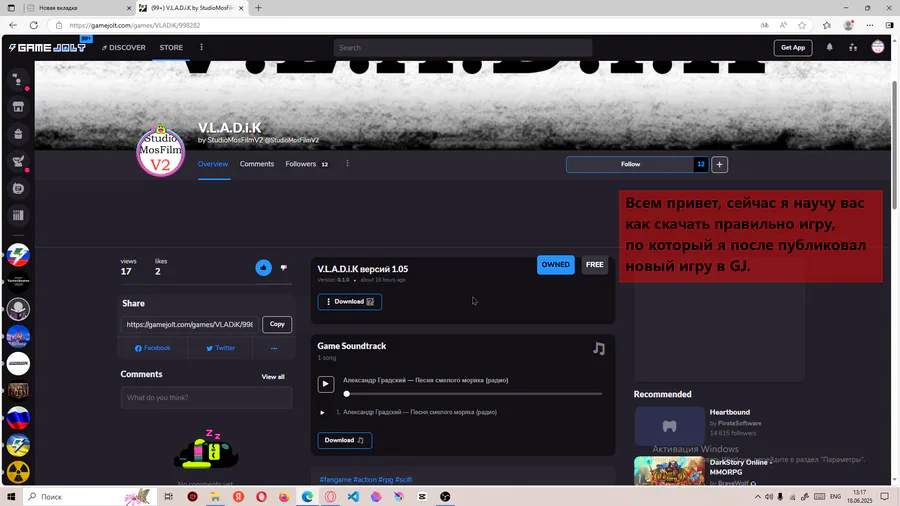Click the FREE price tag
The width and height of the screenshot is (900, 506).
(x=595, y=264)
